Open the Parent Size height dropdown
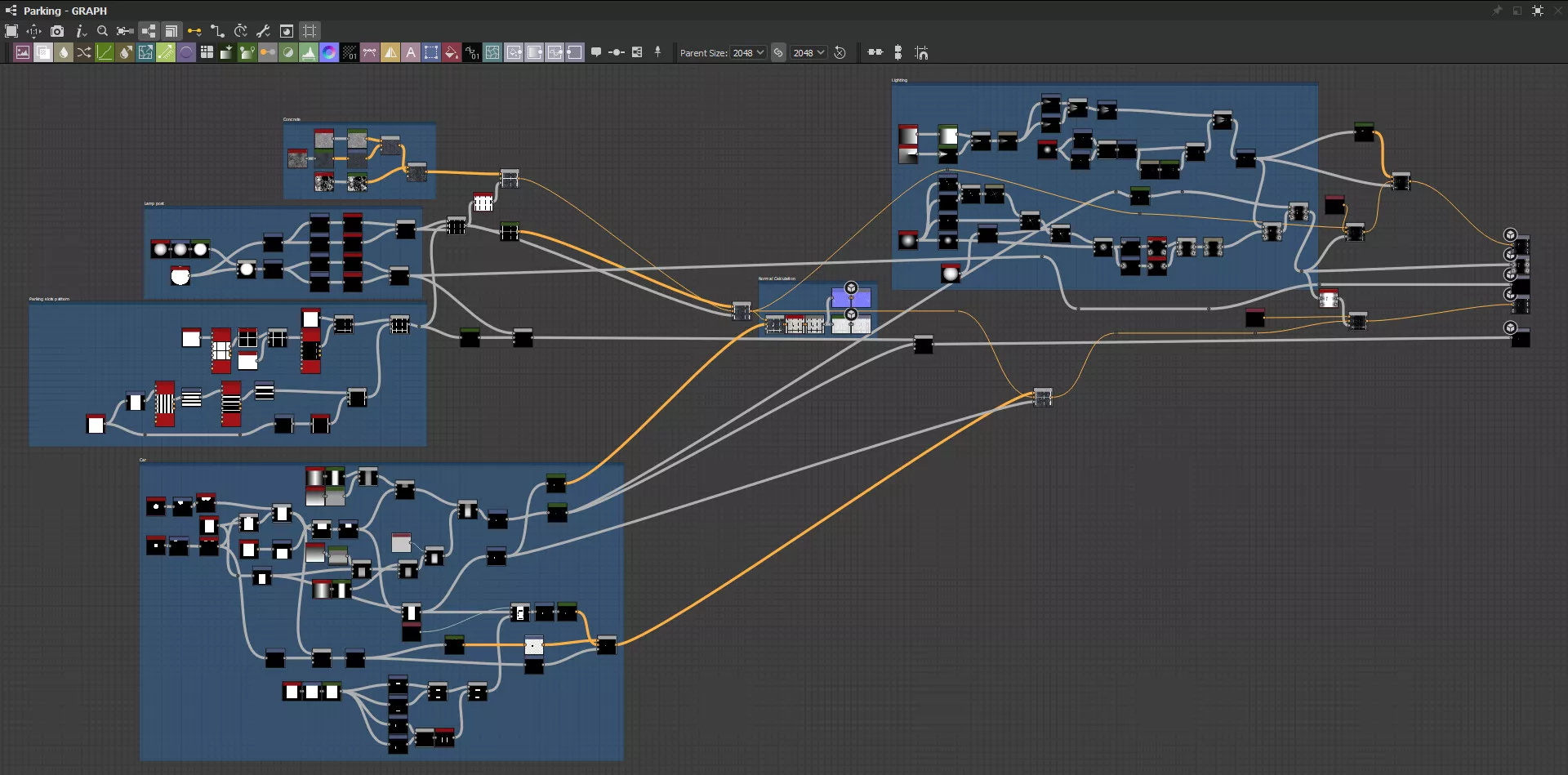The height and width of the screenshot is (775, 1568). (808, 53)
